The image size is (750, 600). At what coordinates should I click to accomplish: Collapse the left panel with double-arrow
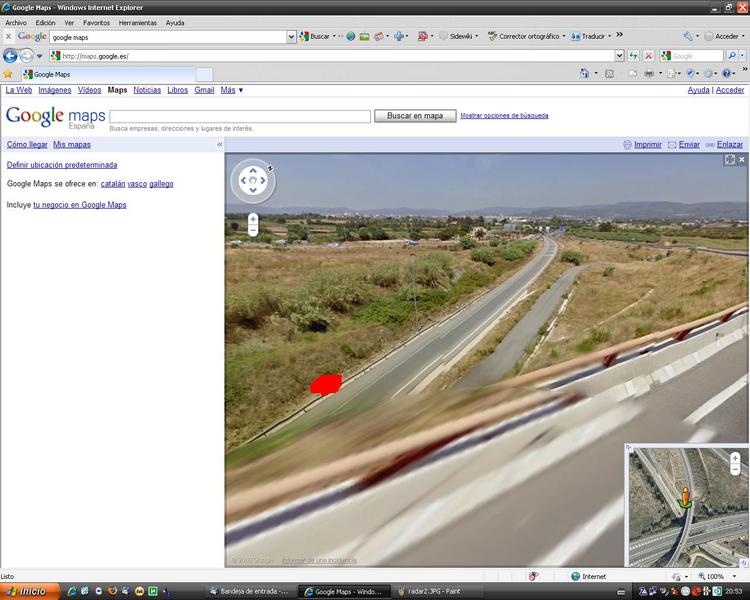[220, 145]
